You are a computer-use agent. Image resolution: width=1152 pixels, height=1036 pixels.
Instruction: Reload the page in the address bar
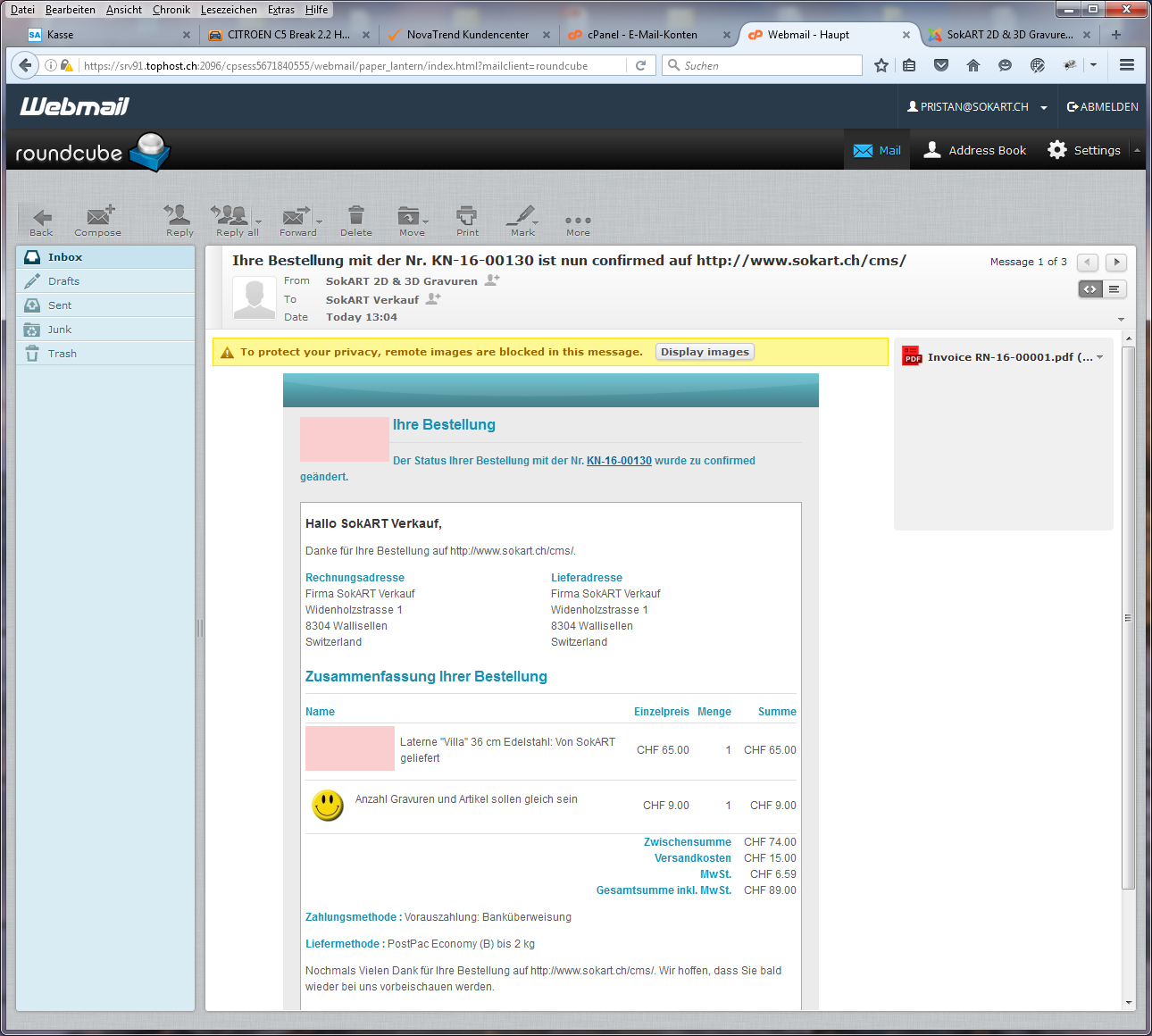640,65
